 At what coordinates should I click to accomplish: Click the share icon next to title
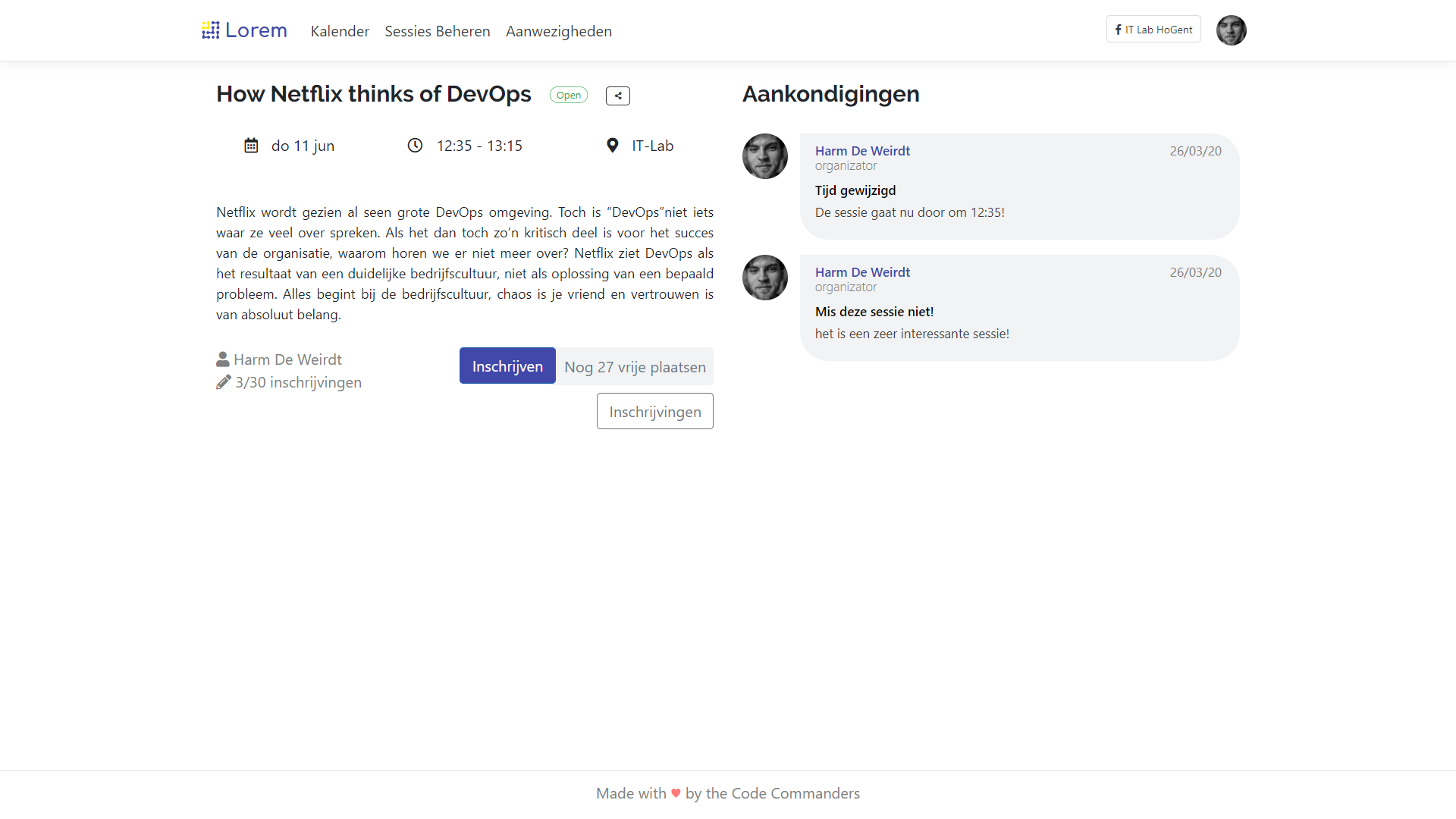point(617,96)
